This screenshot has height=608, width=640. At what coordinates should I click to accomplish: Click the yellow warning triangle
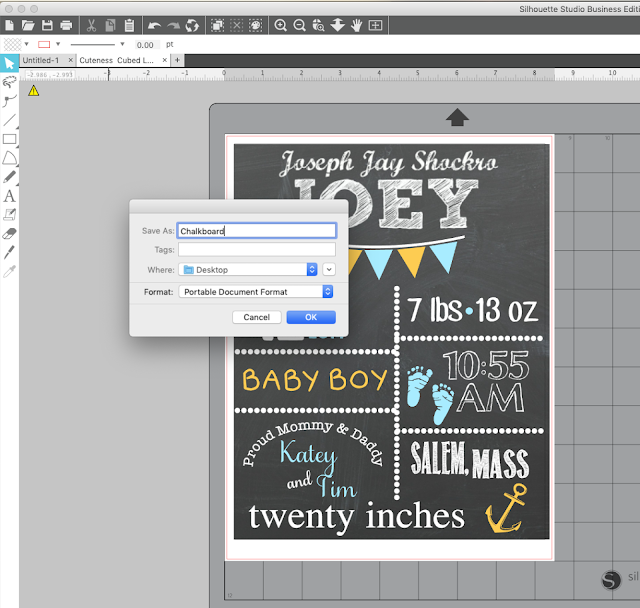pos(33,91)
